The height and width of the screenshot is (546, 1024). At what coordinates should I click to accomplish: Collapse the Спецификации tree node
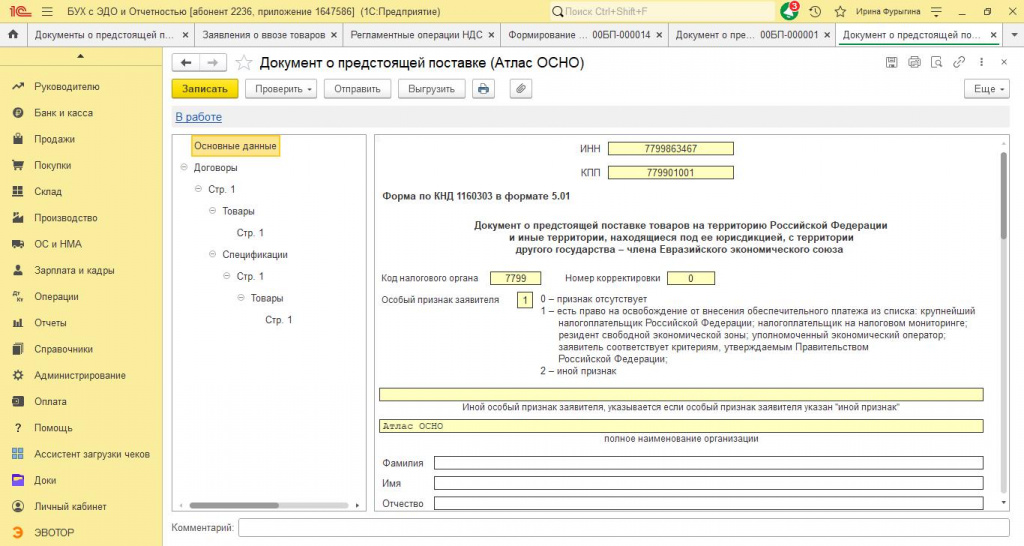pos(213,255)
